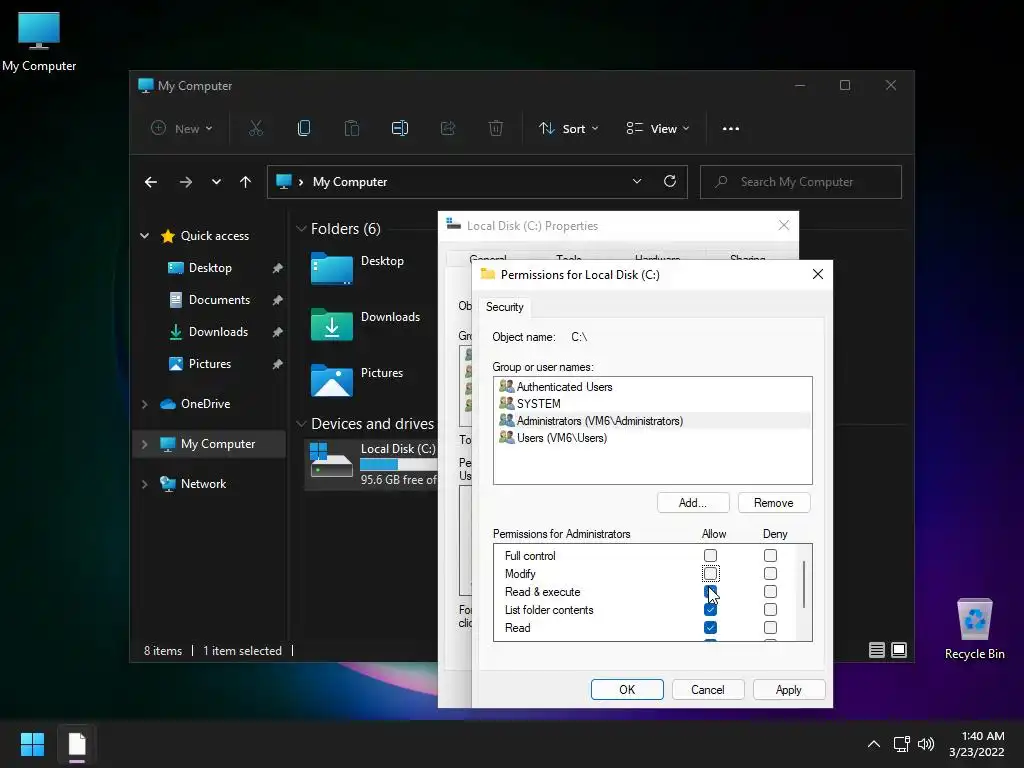
Task: Click the file app icon on taskbar
Action: click(77, 744)
